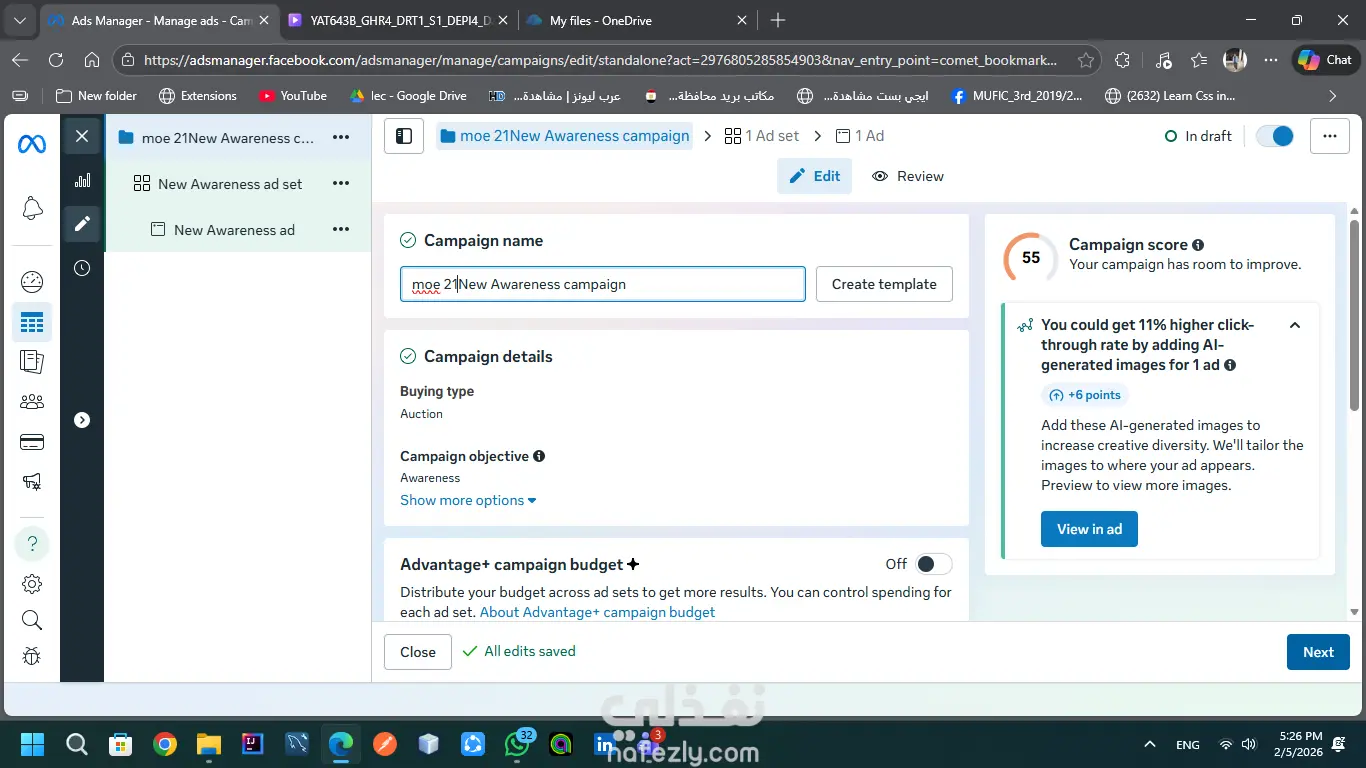Open notifications bell in left rail
This screenshot has width=1366, height=768.
(x=32, y=208)
